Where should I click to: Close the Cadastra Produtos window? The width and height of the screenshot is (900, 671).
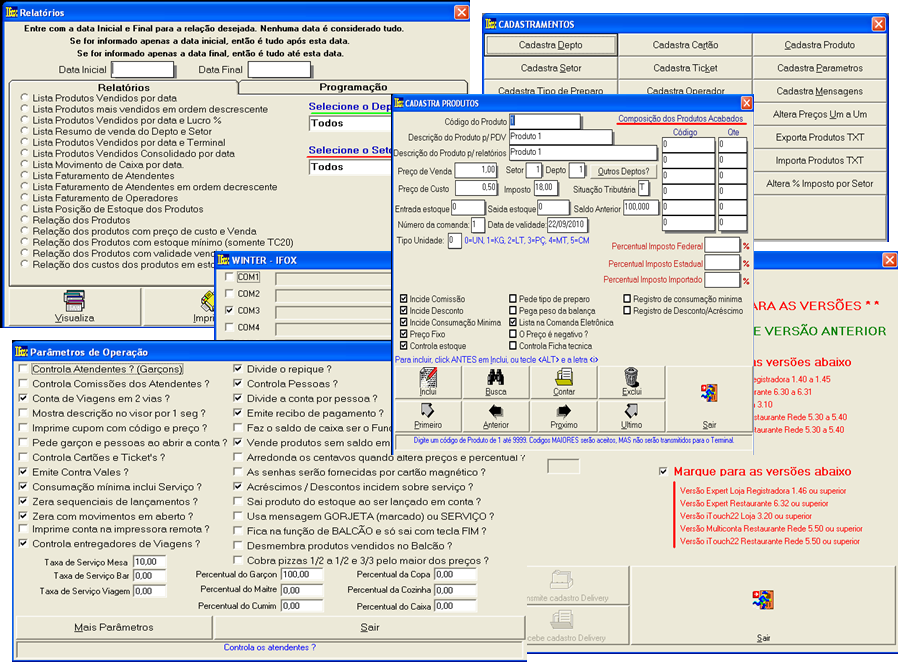point(746,103)
